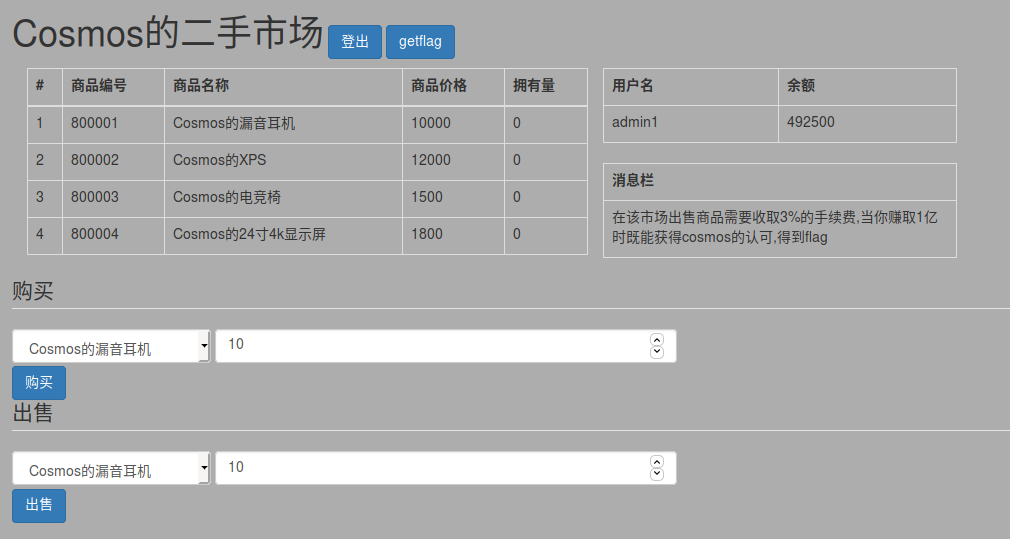Click the blue 出售 button
Viewport: 1010px width, 539px height.
tap(39, 505)
